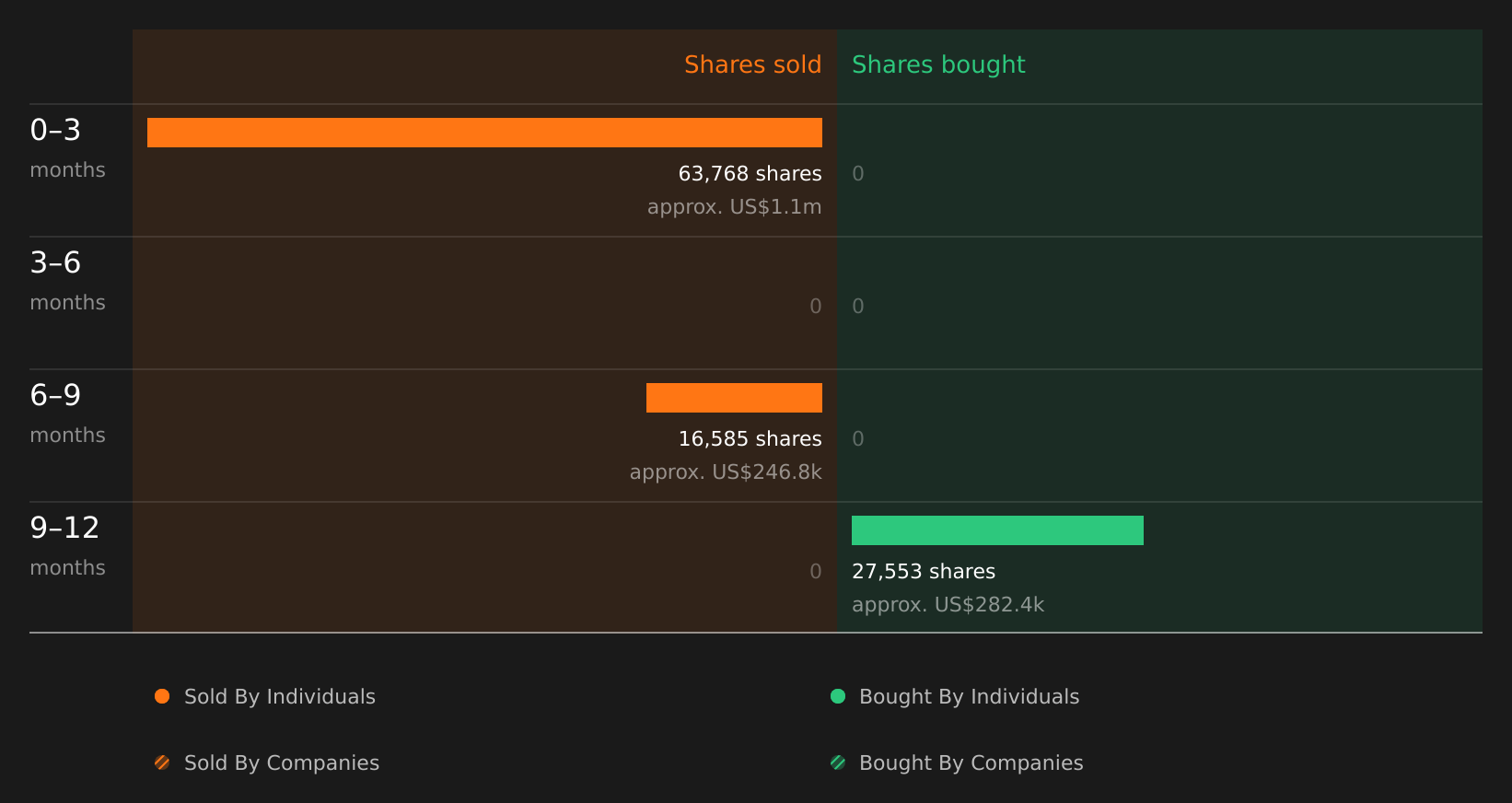Screen dimensions: 1512x803
Task: Click the striped Bought By Companies legend icon
Action: click(x=838, y=762)
